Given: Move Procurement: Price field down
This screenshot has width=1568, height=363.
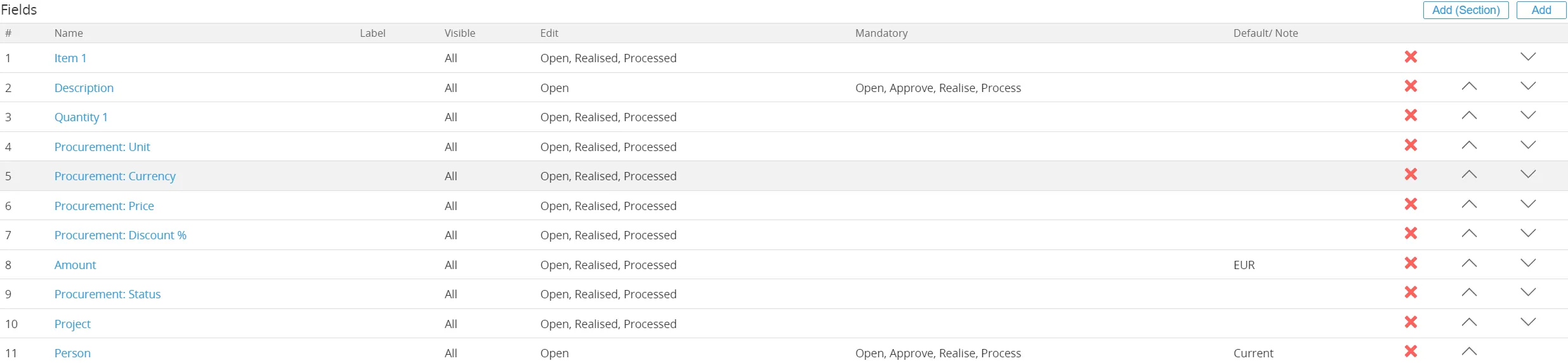Looking at the screenshot, I should tap(1528, 204).
